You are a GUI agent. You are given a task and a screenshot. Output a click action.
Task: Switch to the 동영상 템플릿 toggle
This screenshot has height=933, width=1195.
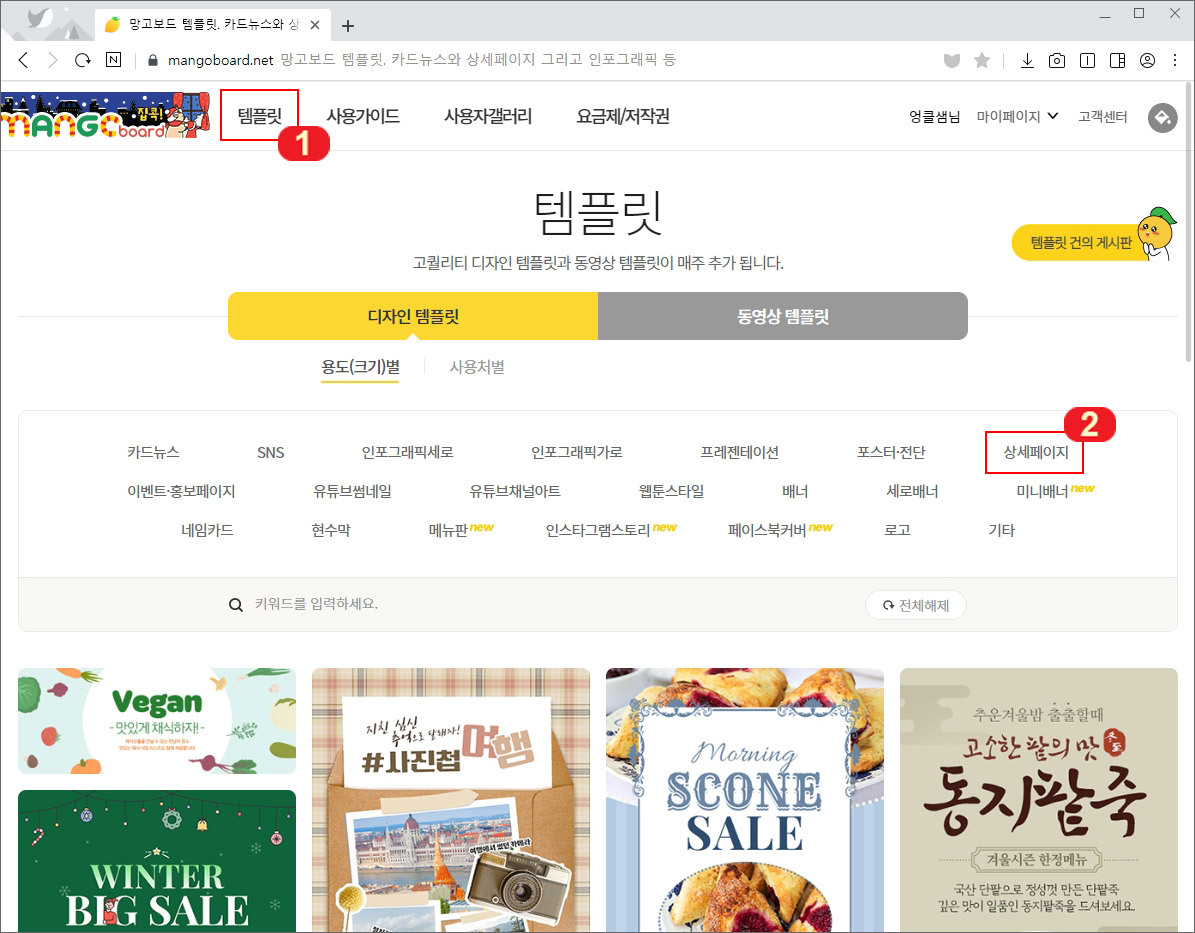(x=782, y=315)
